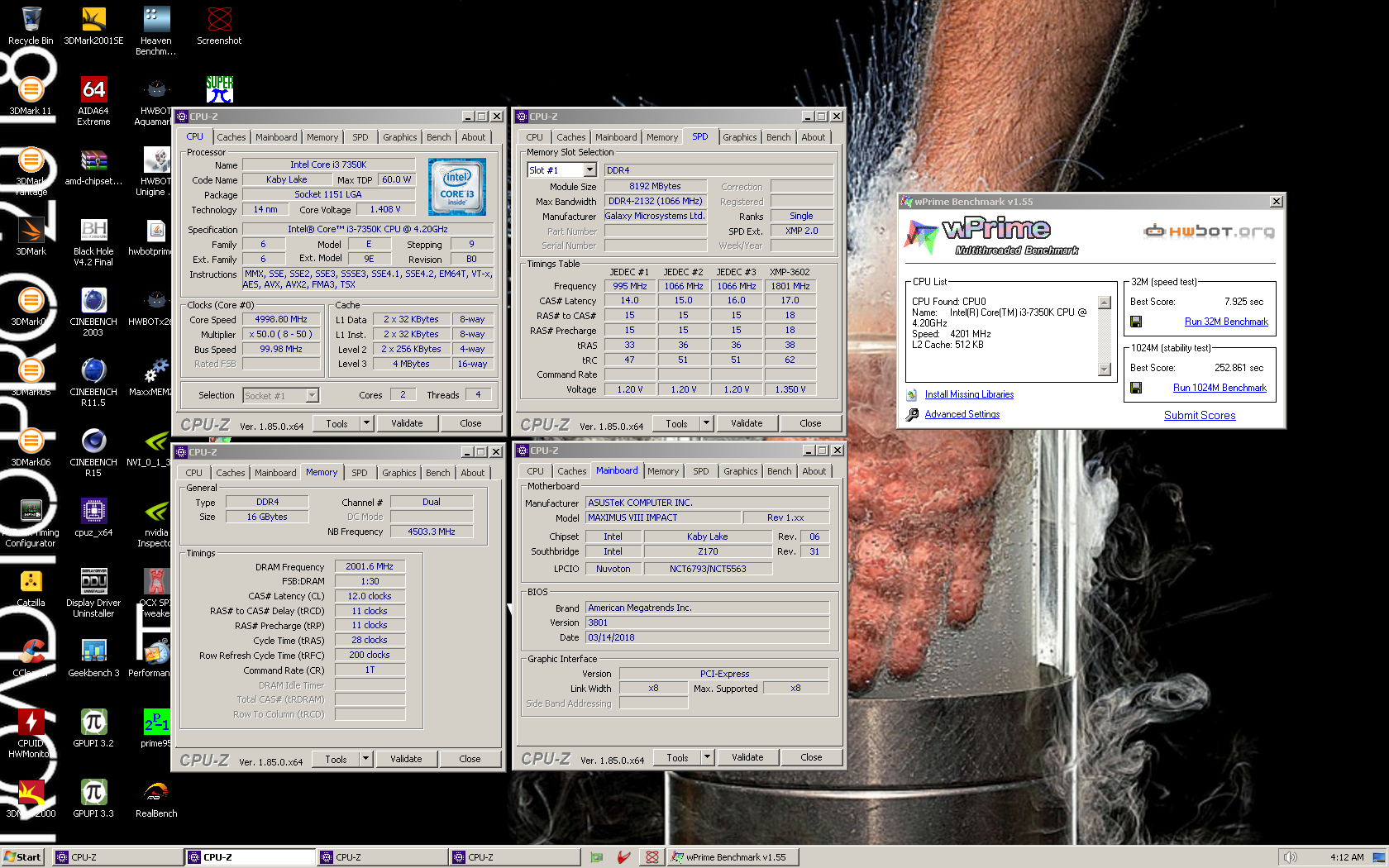Open Display Driver Uninstaller icon
This screenshot has width=1389, height=868.
click(x=93, y=593)
